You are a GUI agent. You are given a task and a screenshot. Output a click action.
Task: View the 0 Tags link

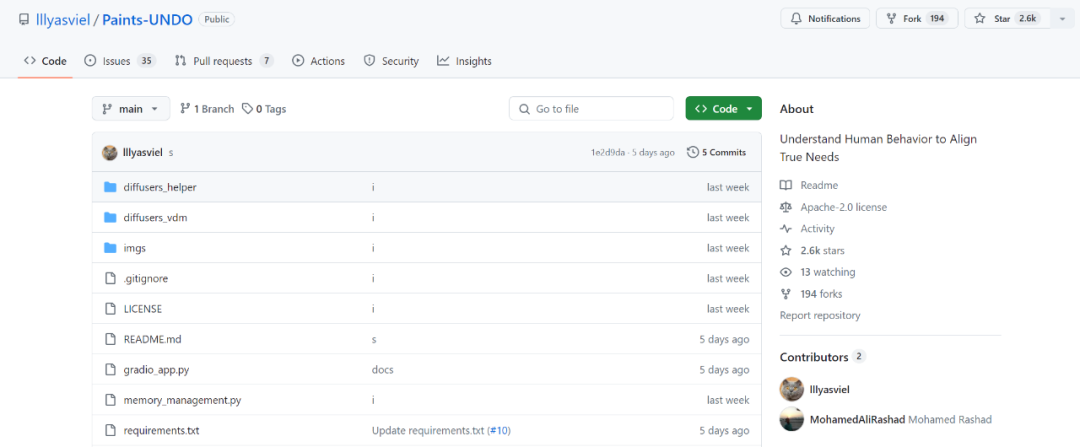(264, 109)
